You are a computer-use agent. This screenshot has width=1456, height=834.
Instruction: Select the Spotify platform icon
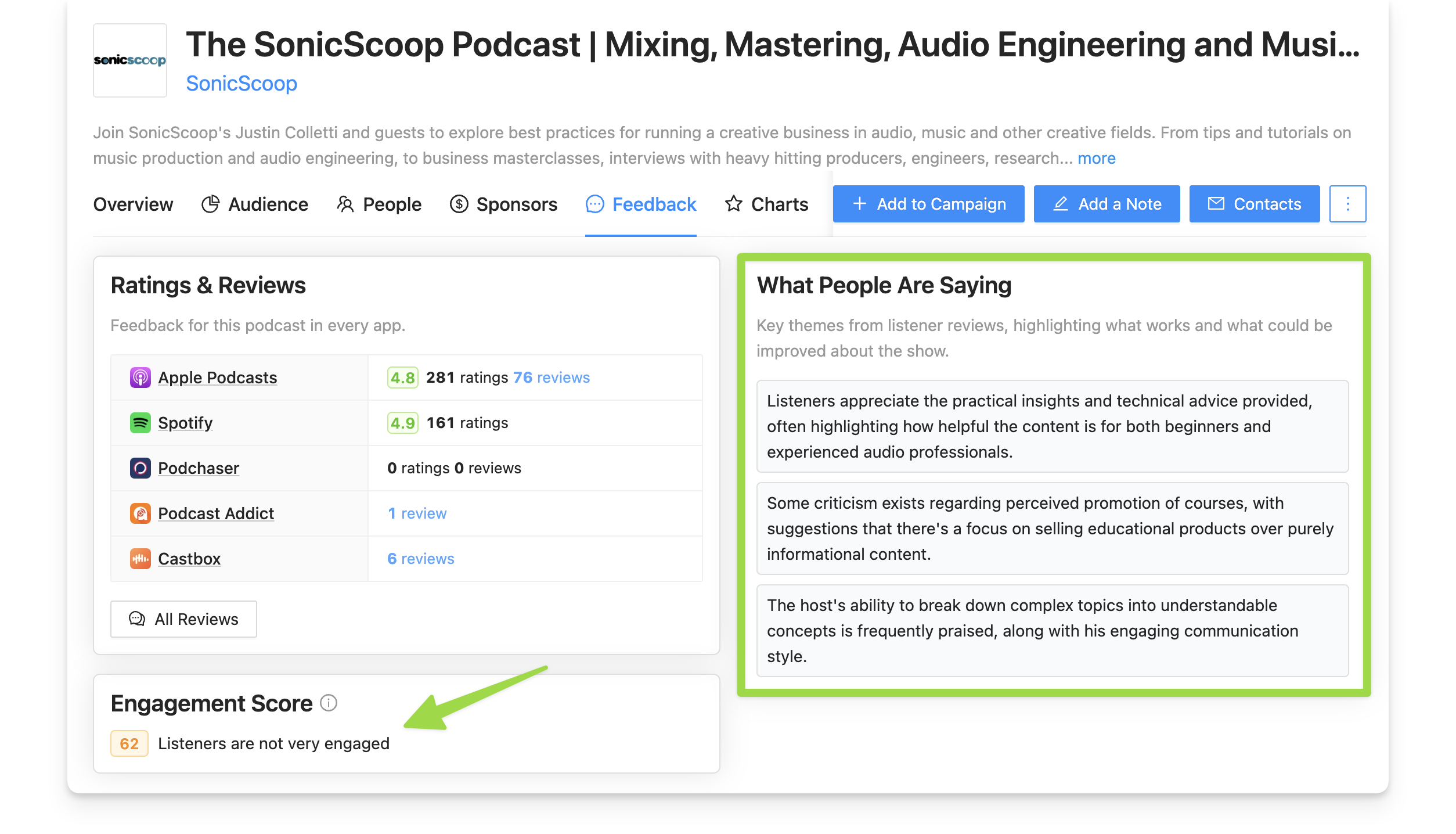(140, 422)
